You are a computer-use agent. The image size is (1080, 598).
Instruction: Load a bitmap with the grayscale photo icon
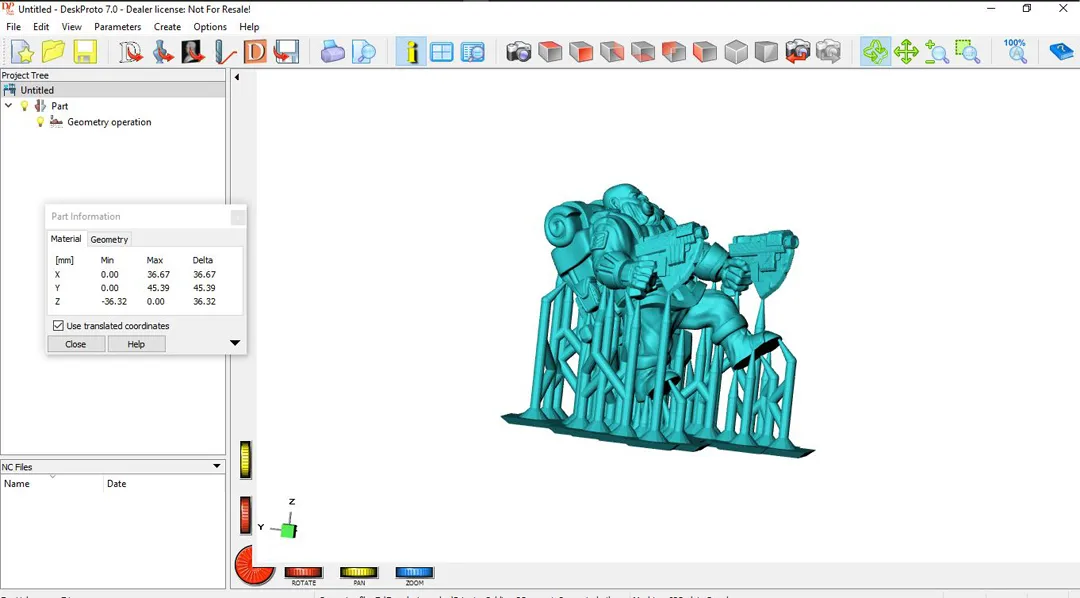[193, 52]
